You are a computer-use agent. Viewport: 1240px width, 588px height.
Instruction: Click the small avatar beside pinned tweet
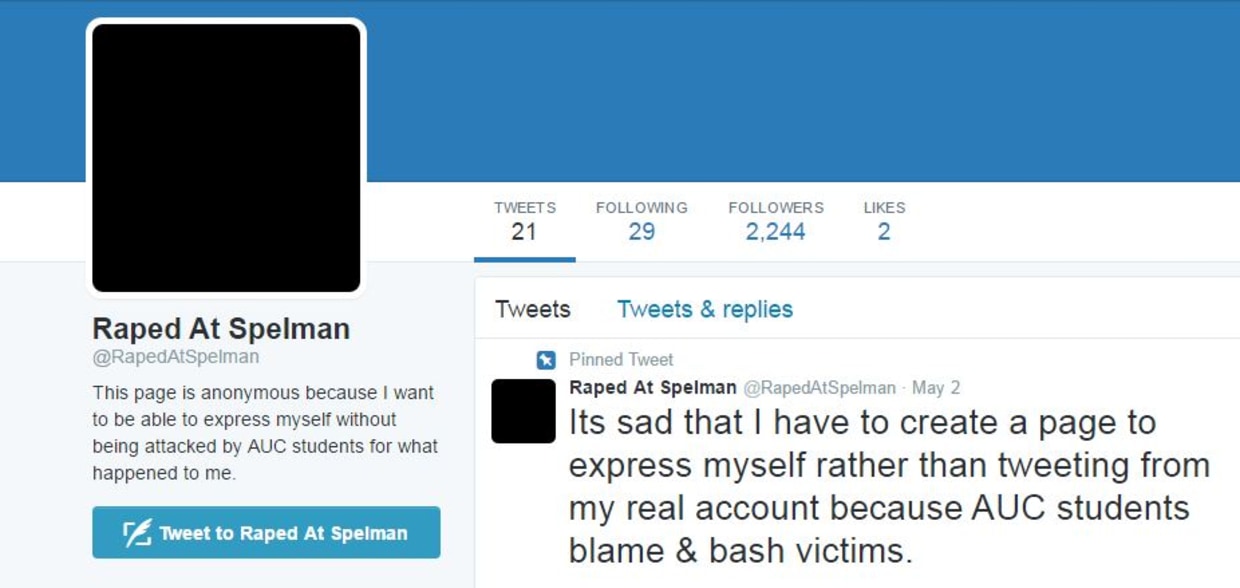pyautogui.click(x=523, y=411)
